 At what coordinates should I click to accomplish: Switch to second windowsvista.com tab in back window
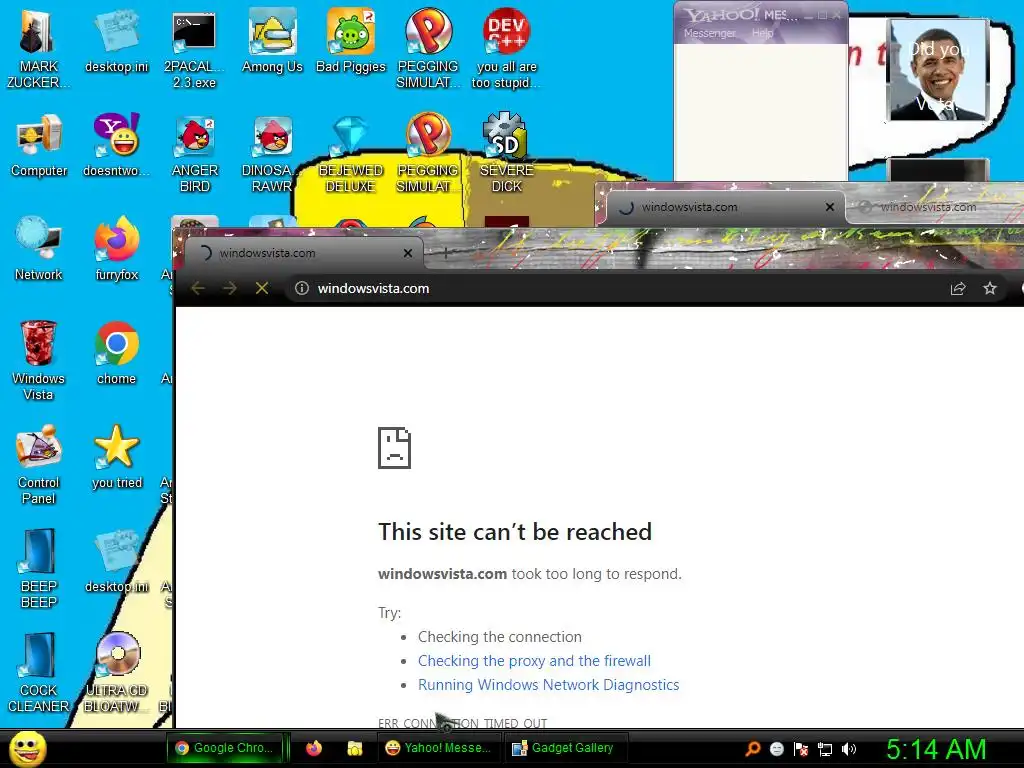tap(934, 207)
